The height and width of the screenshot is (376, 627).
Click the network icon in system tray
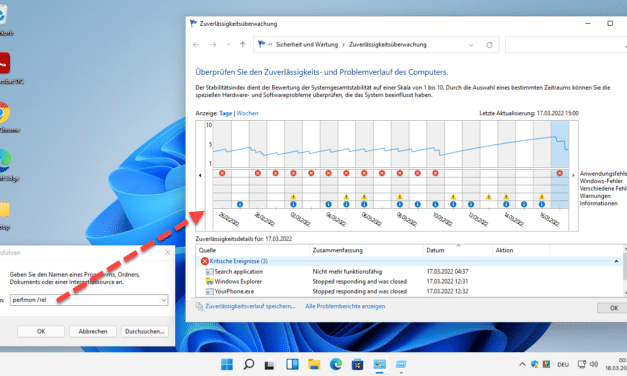tap(581, 364)
